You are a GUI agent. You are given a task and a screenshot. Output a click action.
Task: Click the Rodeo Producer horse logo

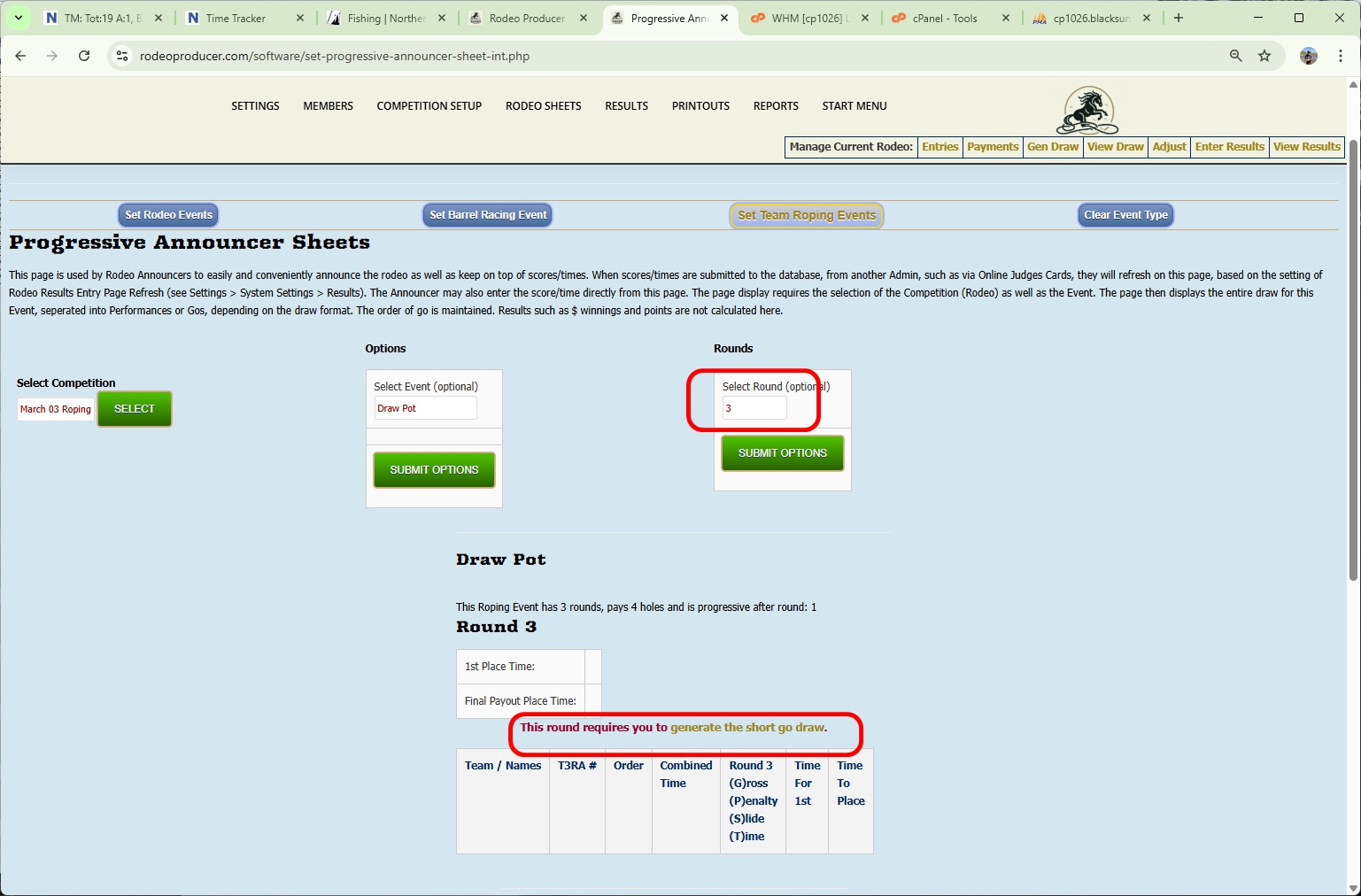click(1087, 111)
